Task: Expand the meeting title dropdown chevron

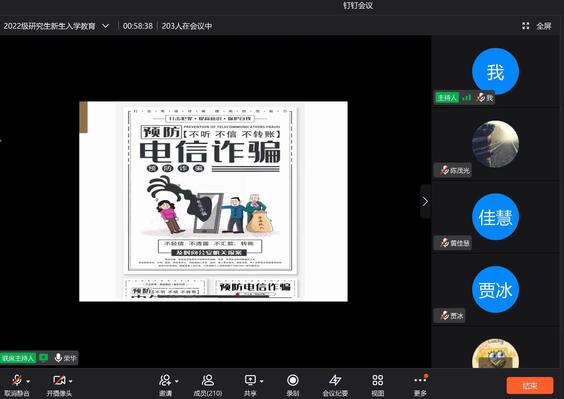Action: tap(105, 26)
